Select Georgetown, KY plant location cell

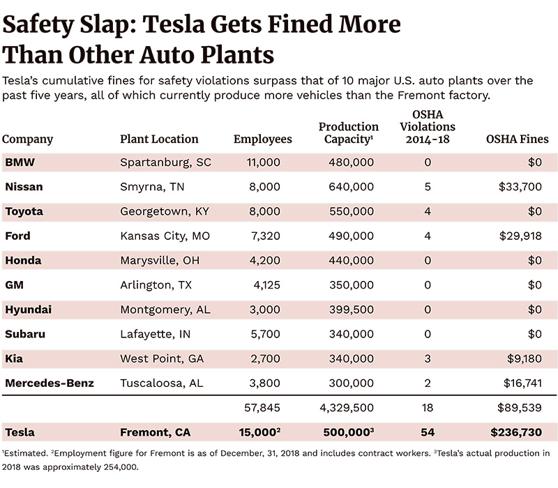click(x=164, y=211)
